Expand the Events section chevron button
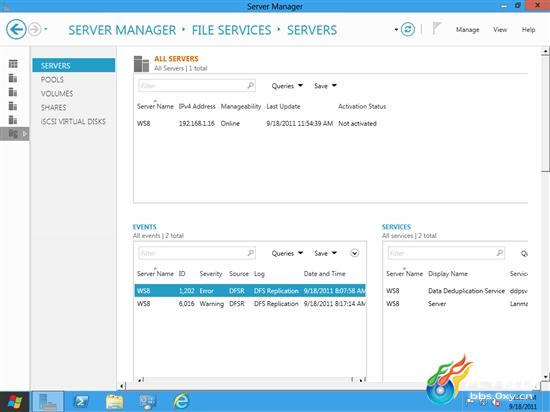Viewport: 550px width, 412px height. (x=355, y=253)
